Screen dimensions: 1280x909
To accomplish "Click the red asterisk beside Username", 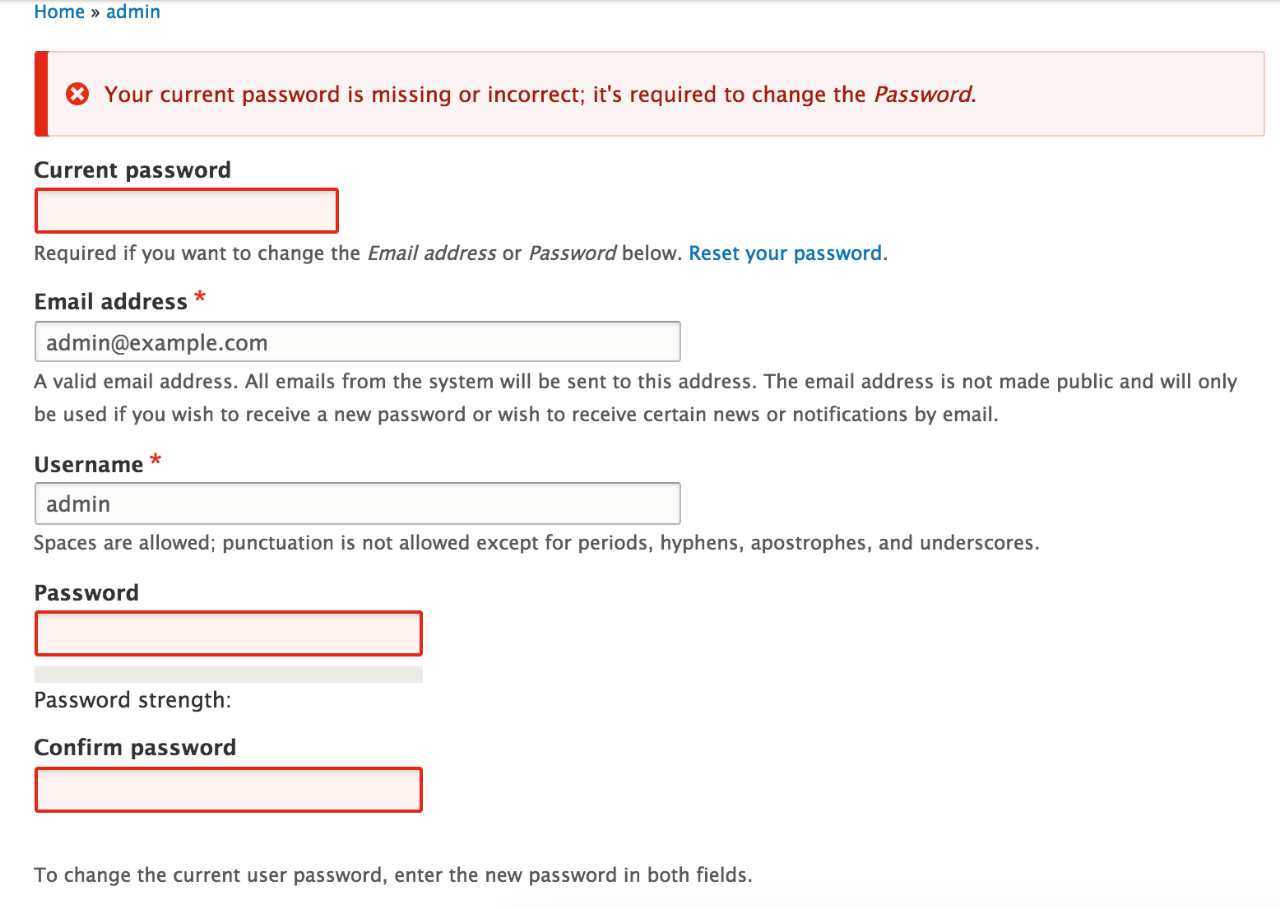I will 156,461.
